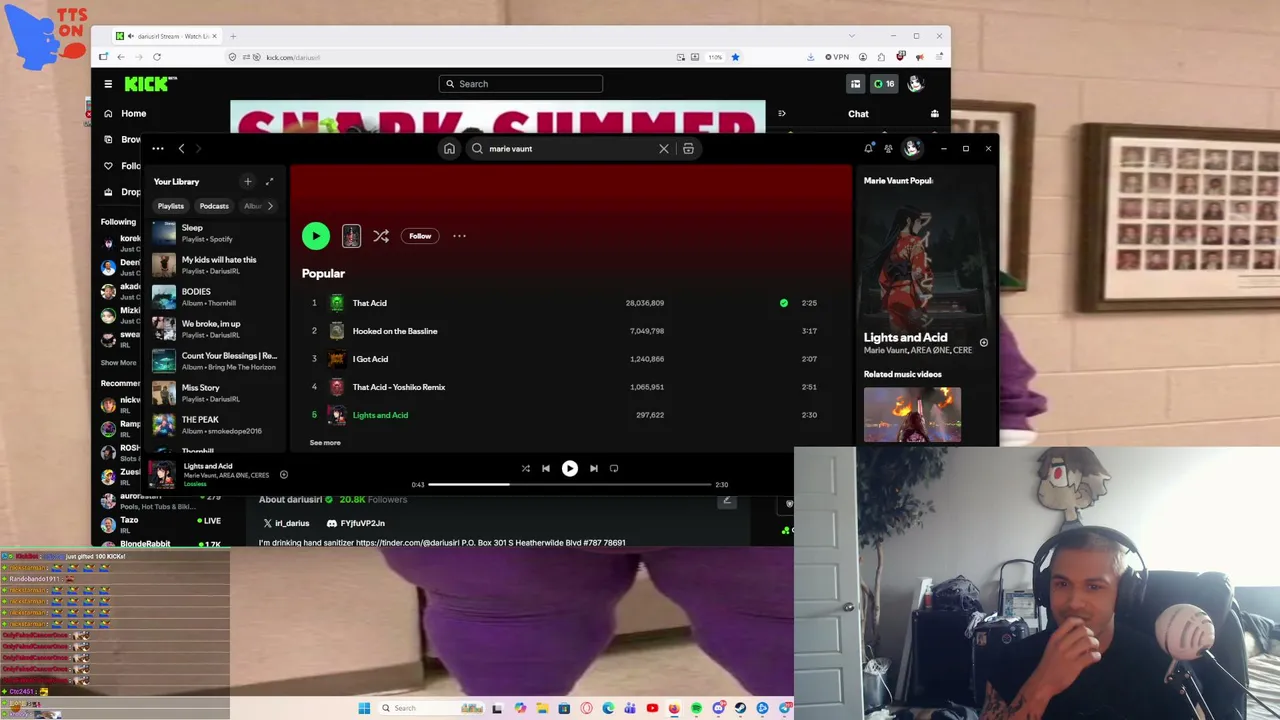Skip to previous track
Screen dimensions: 1280x720
coord(546,468)
